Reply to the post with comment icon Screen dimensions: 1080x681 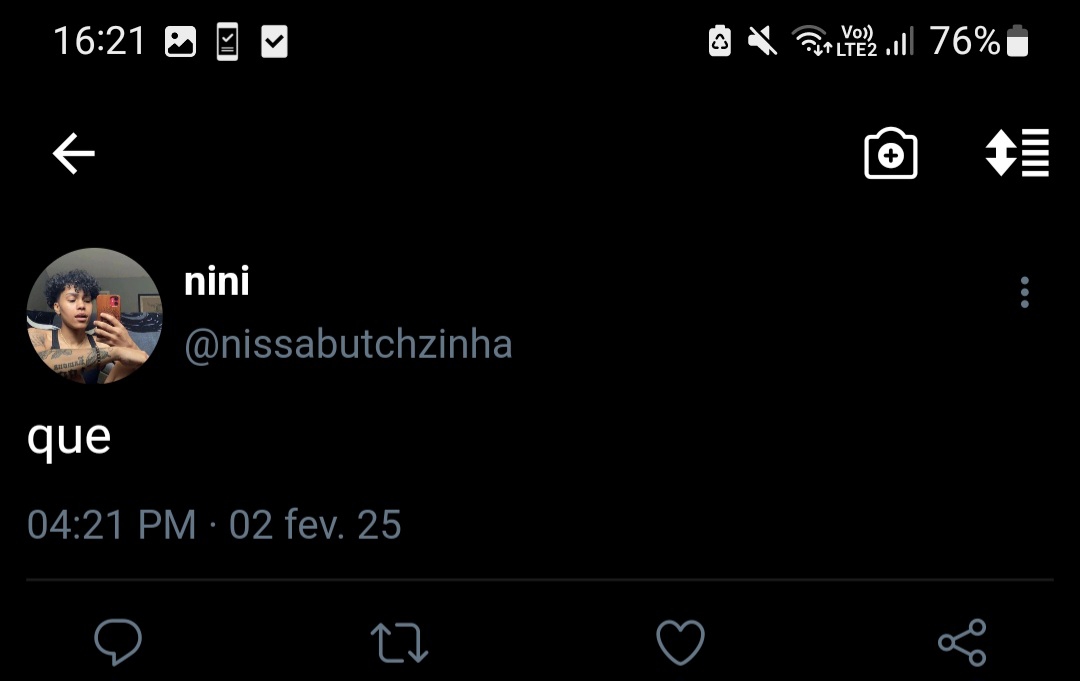point(118,641)
